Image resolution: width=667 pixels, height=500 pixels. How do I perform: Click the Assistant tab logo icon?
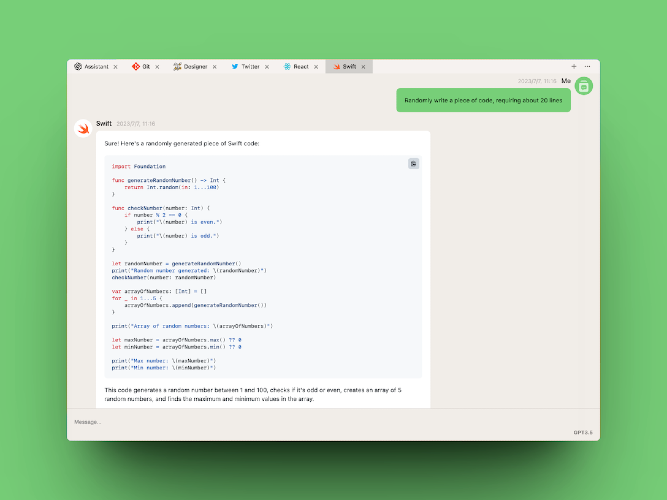pyautogui.click(x=78, y=67)
